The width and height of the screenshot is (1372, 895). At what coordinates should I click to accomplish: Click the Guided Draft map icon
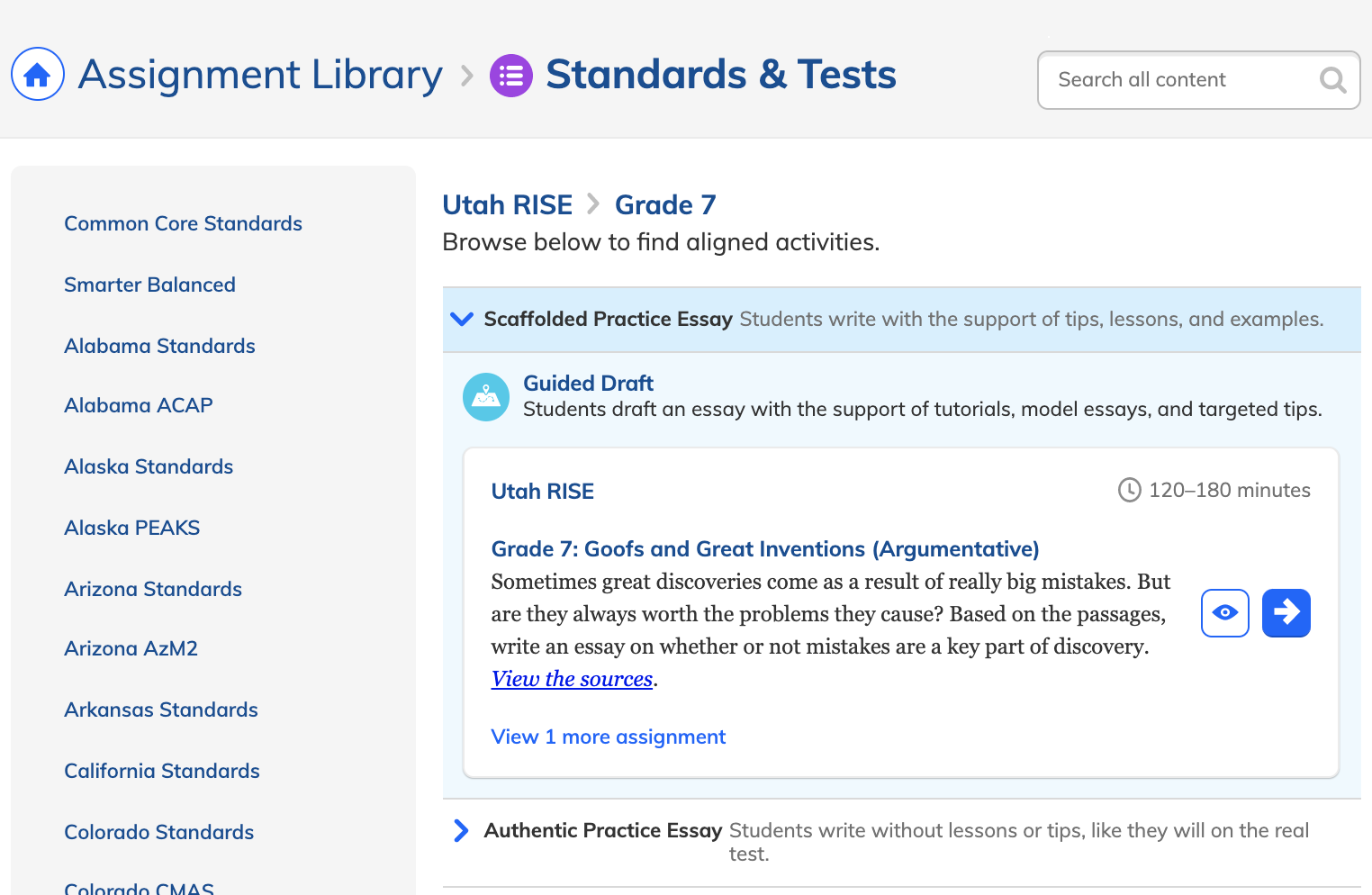click(x=486, y=397)
